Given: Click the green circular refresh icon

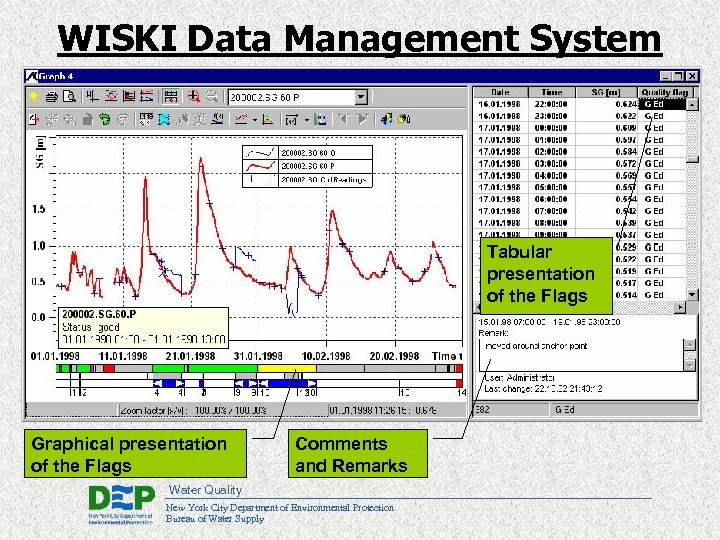Looking at the screenshot, I should (x=105, y=120).
